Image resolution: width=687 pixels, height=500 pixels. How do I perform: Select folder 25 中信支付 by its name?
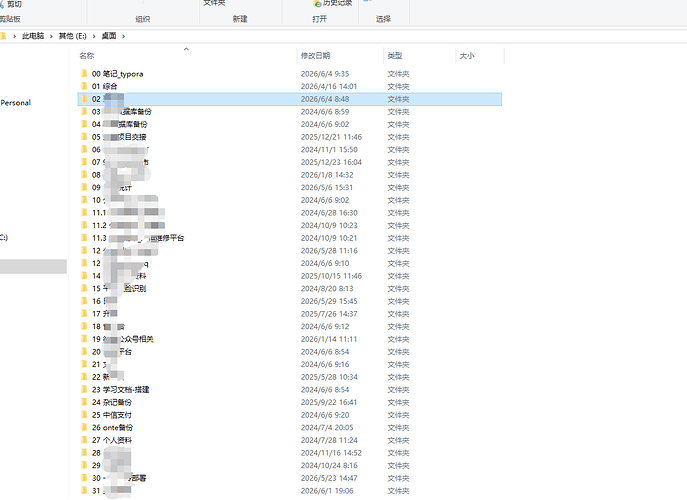pyautogui.click(x=112, y=415)
